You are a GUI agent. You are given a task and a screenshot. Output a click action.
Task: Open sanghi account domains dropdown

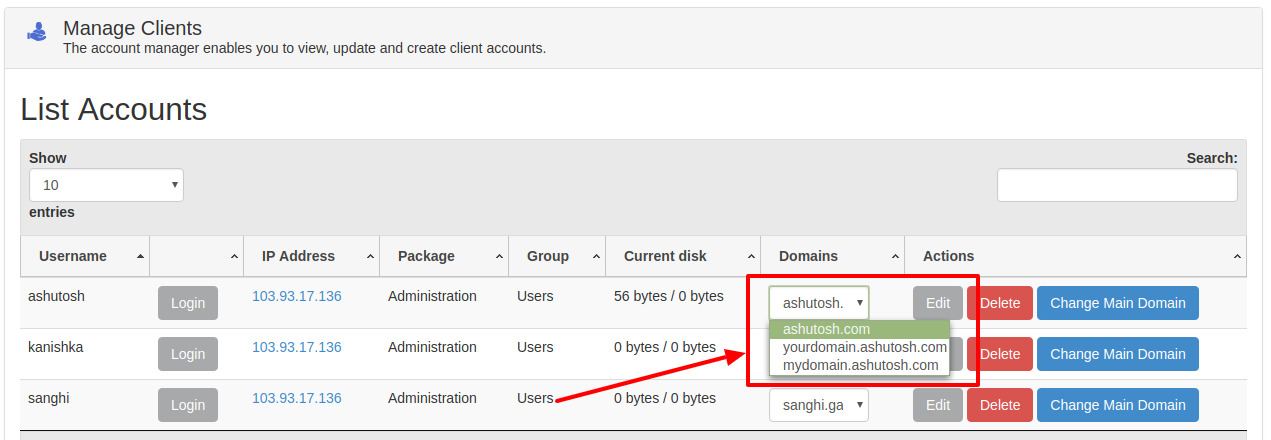[x=819, y=405]
